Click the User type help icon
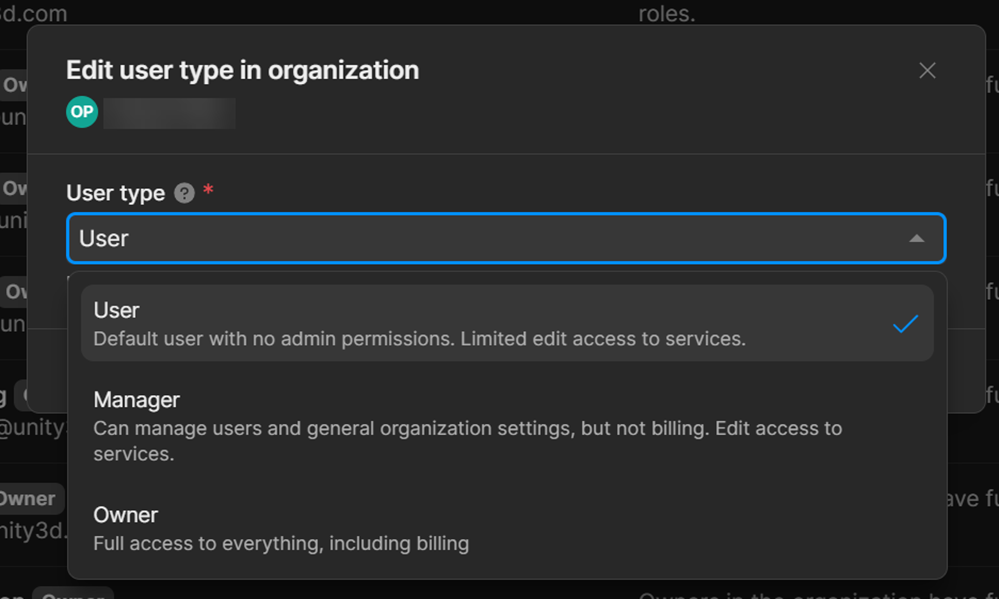 click(184, 193)
